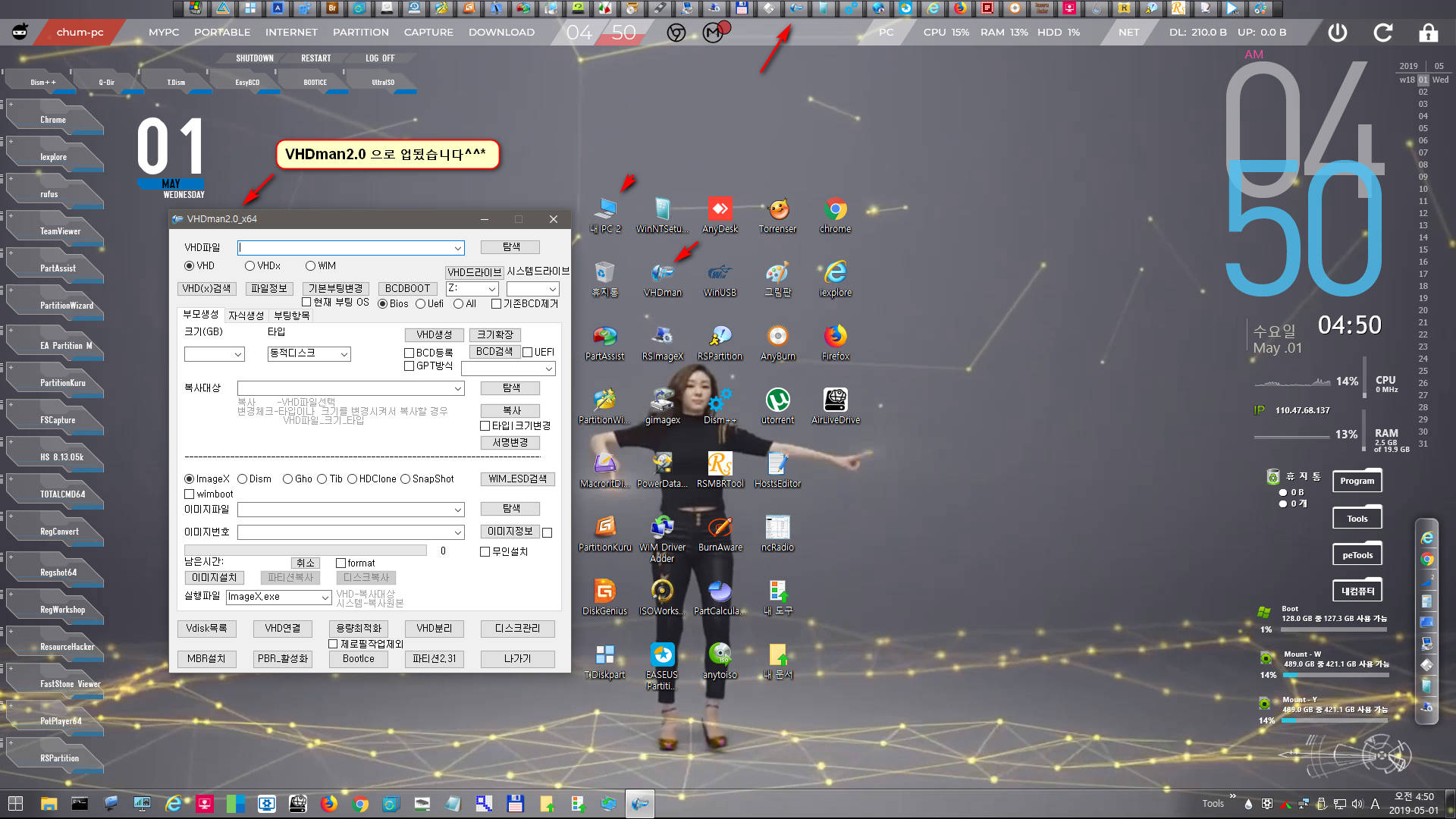This screenshot has width=1456, height=819.
Task: Open the Firefox desktop shortcut
Action: tap(835, 343)
